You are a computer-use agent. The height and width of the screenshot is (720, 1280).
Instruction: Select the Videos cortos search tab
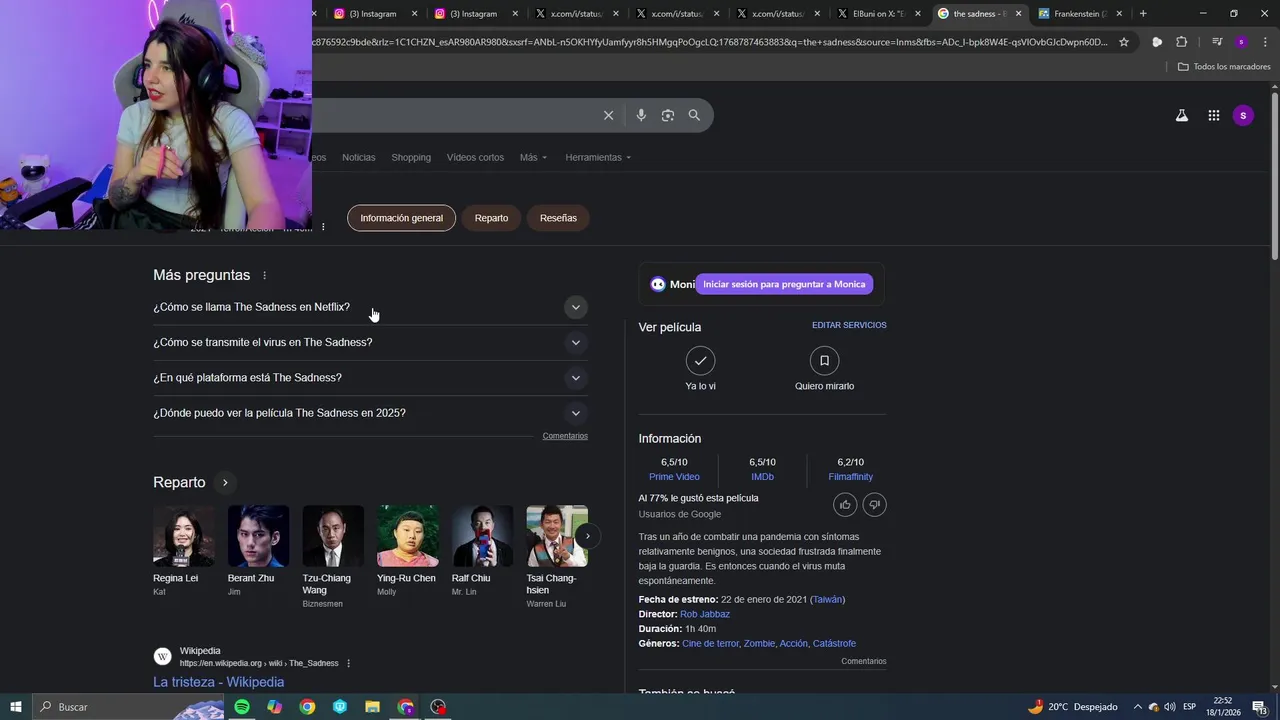[x=475, y=157]
